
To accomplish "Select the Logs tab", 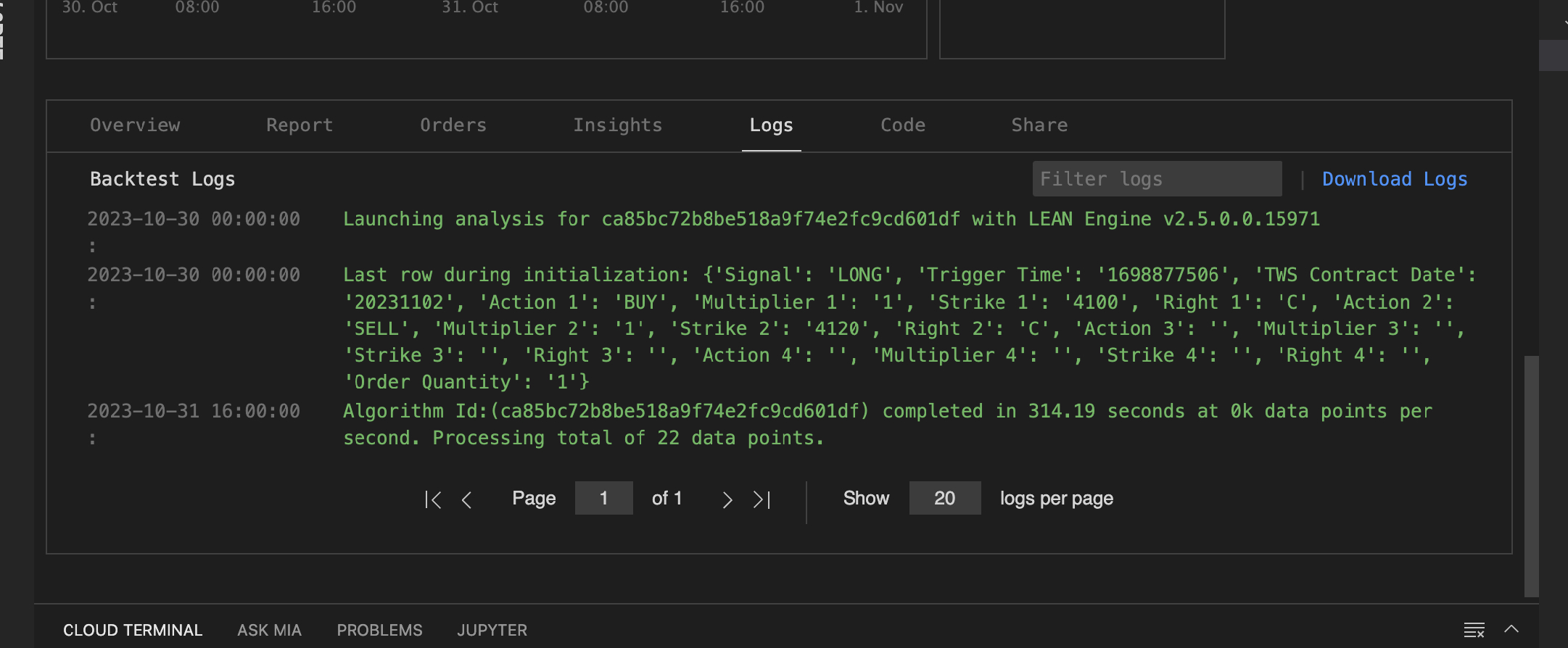I will coord(771,125).
